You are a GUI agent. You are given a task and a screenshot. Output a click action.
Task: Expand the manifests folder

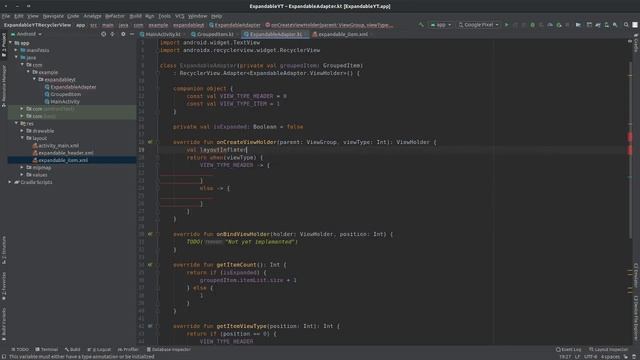(x=16, y=50)
